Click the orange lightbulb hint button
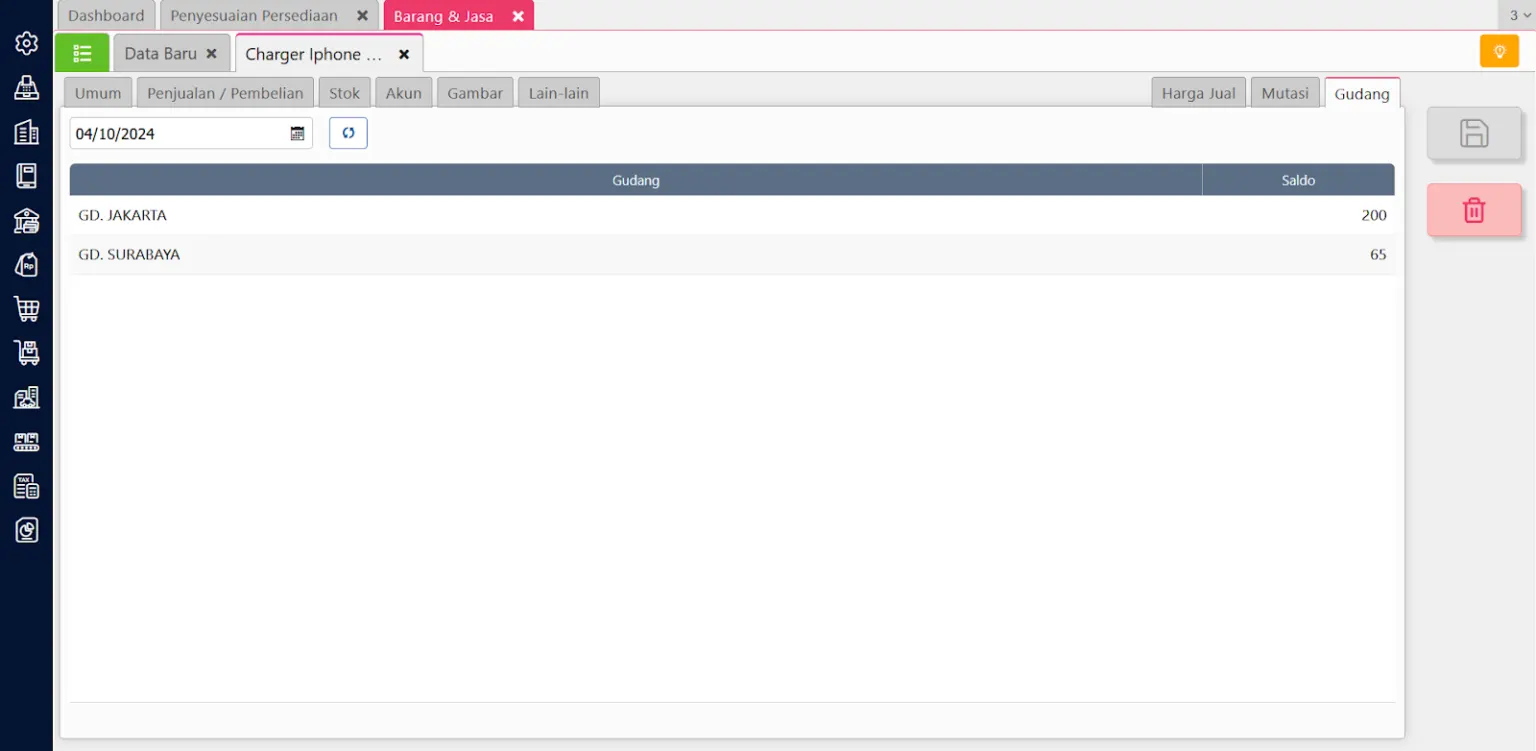Viewport: 1536px width, 751px height. [1499, 51]
